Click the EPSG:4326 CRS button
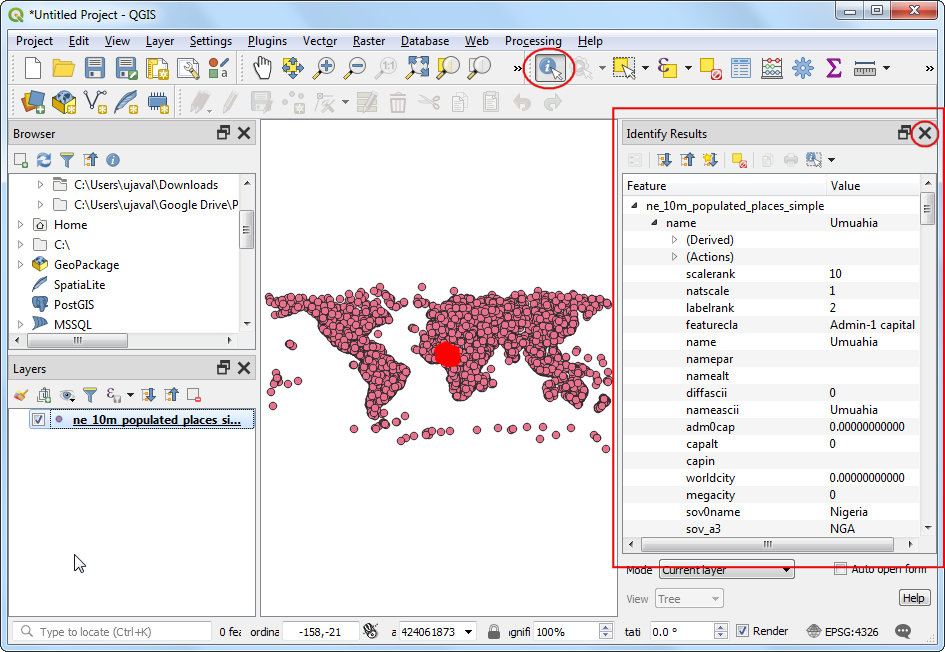This screenshot has width=945, height=652. pos(844,632)
